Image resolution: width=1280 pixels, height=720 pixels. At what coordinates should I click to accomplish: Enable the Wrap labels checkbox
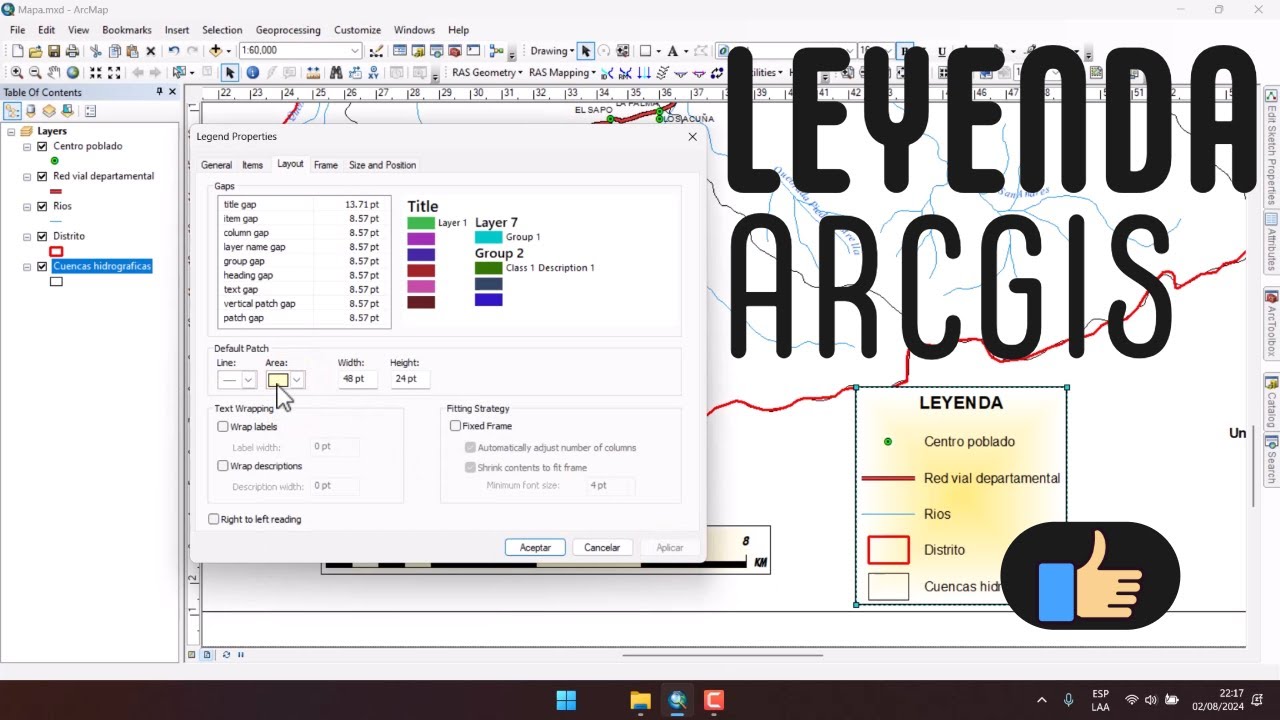(x=223, y=427)
